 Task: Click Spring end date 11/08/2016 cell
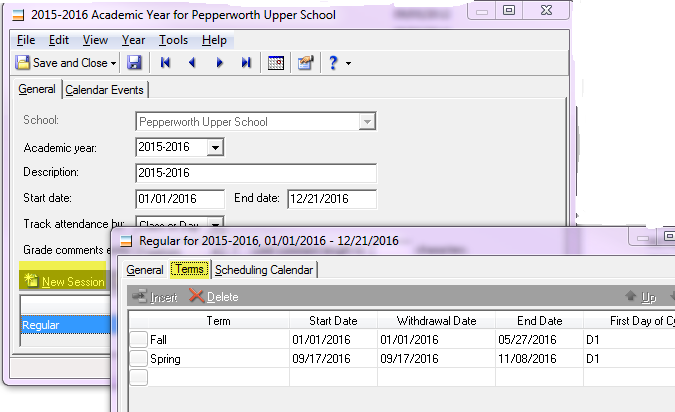539,359
